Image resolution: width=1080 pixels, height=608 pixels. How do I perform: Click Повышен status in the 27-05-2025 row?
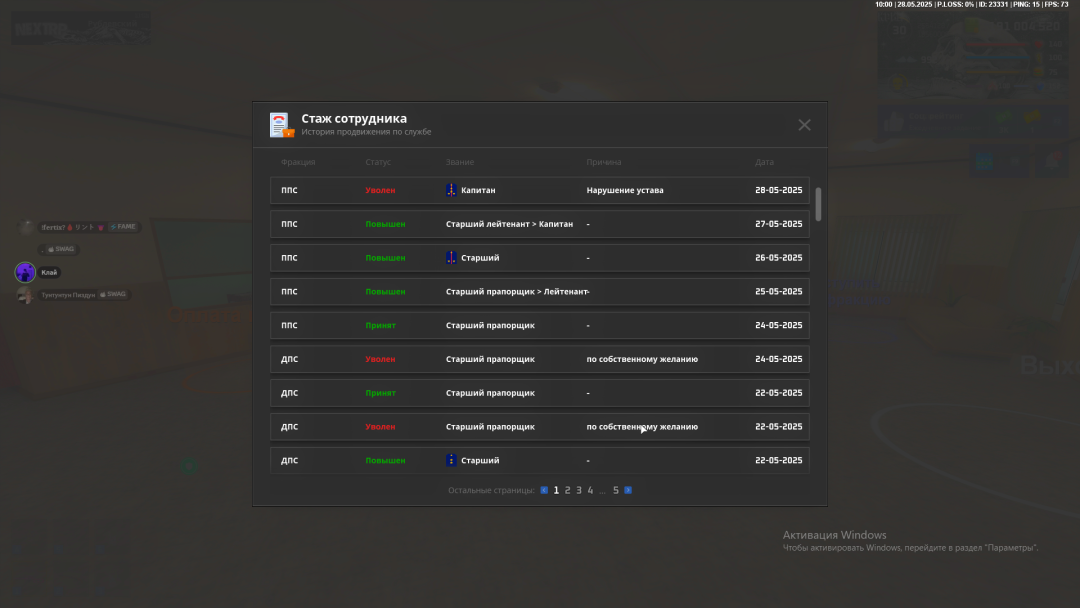[386, 224]
